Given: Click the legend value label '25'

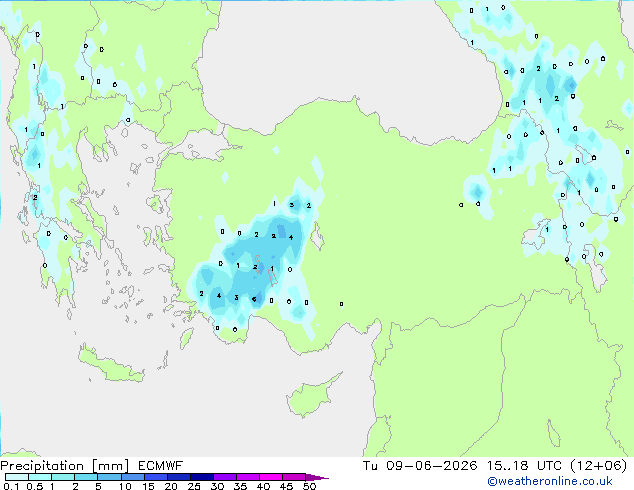Looking at the screenshot, I should pyautogui.click(x=194, y=486).
